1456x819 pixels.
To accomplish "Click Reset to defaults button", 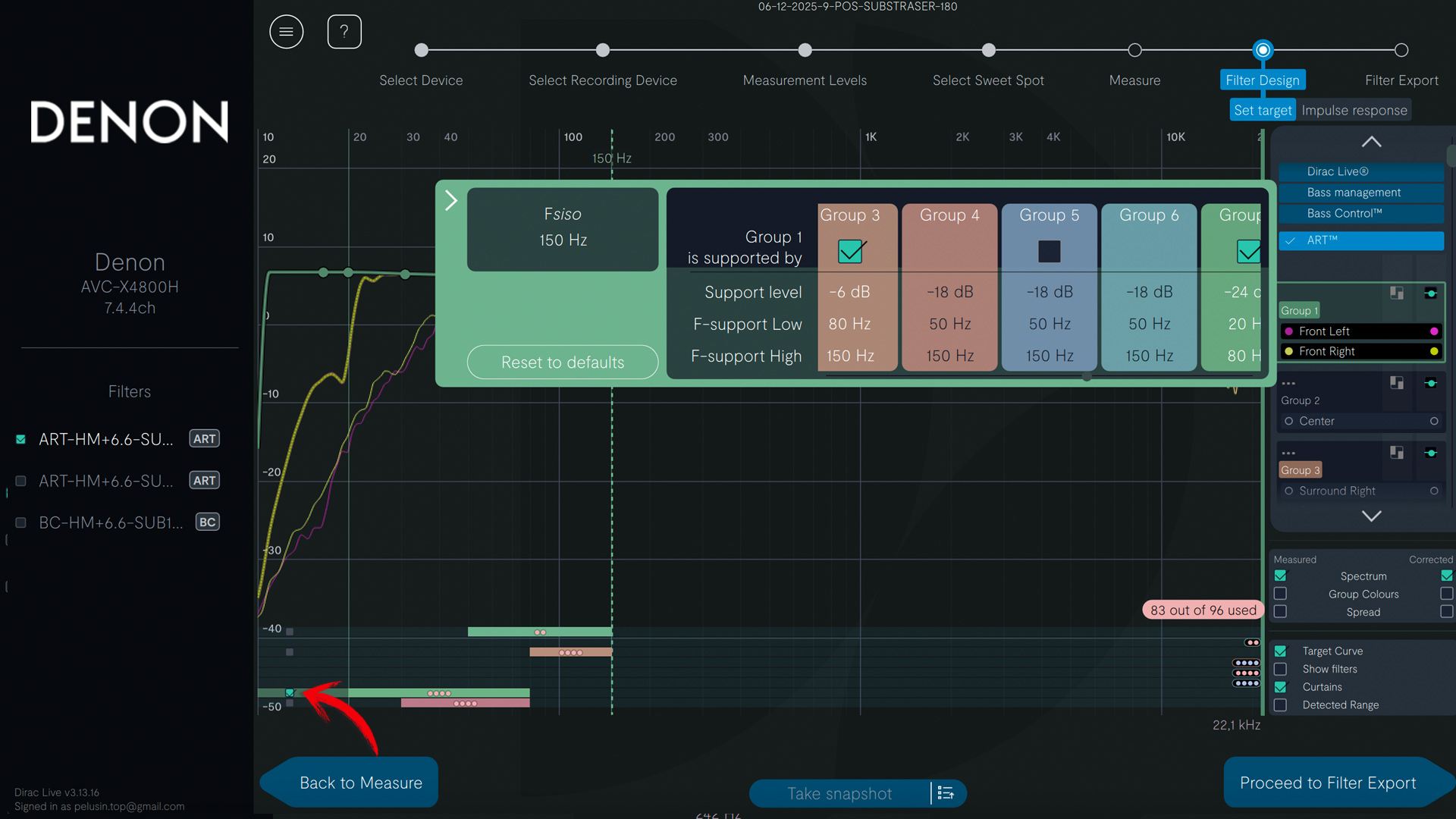I will [x=562, y=362].
